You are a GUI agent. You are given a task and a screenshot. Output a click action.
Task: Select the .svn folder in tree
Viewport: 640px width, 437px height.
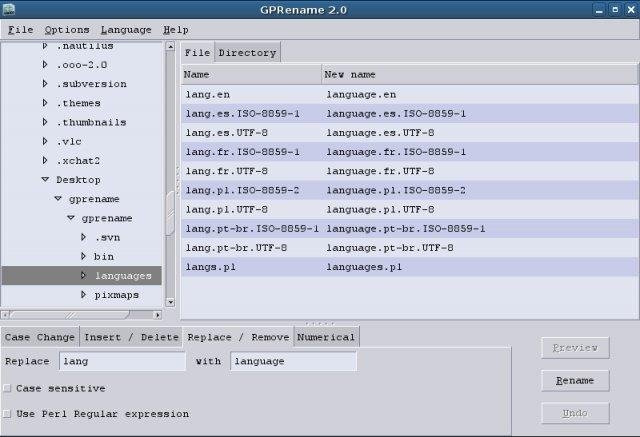pos(107,237)
